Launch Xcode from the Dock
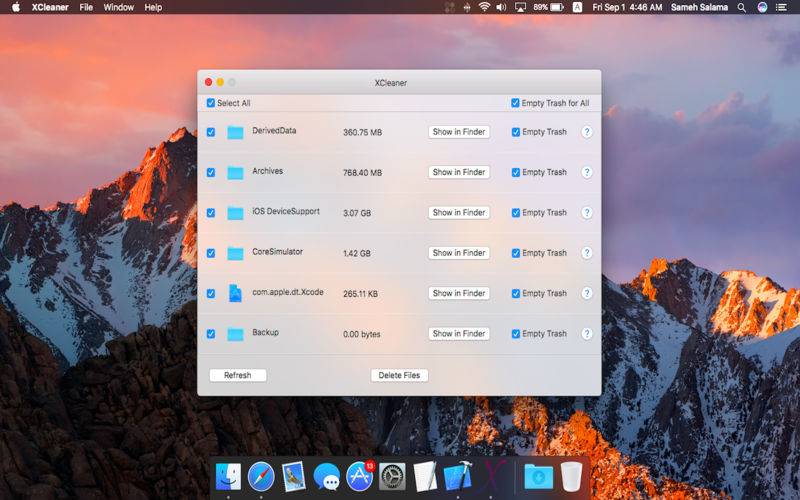Screen dimensions: 800x500 coord(458,476)
